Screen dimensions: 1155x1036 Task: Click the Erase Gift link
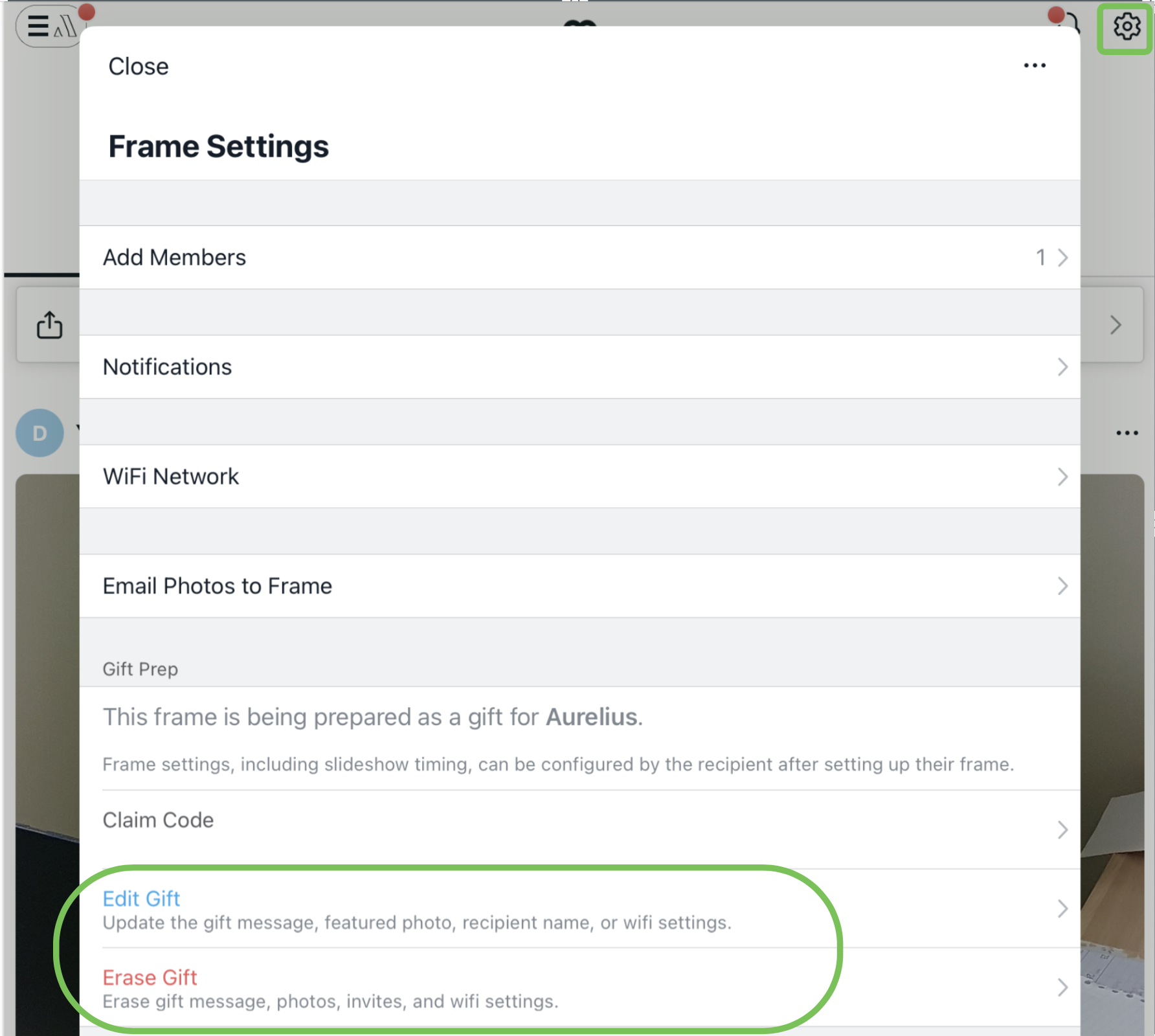coord(150,978)
